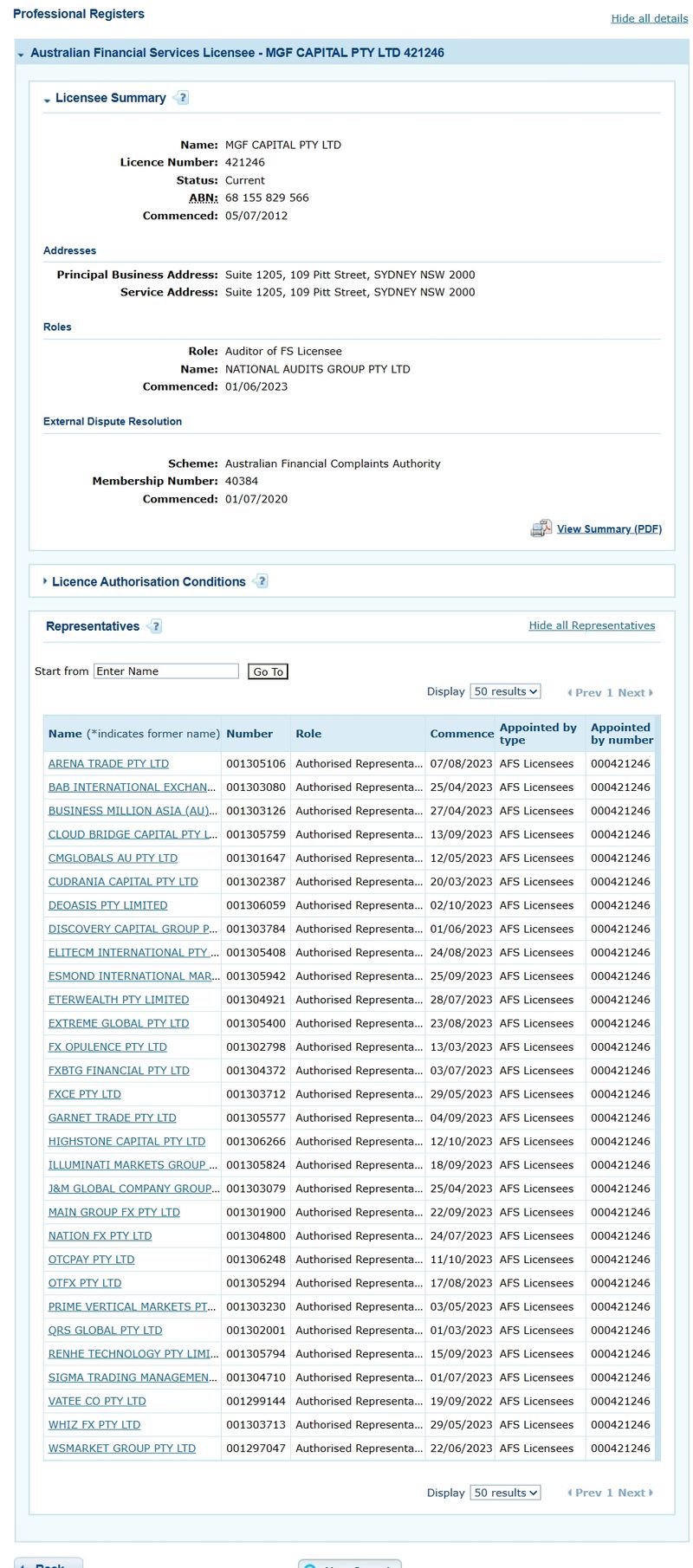Open RENHE TECHNOLOGY PTY LIMI... link
693x1568 pixels.
(133, 1353)
